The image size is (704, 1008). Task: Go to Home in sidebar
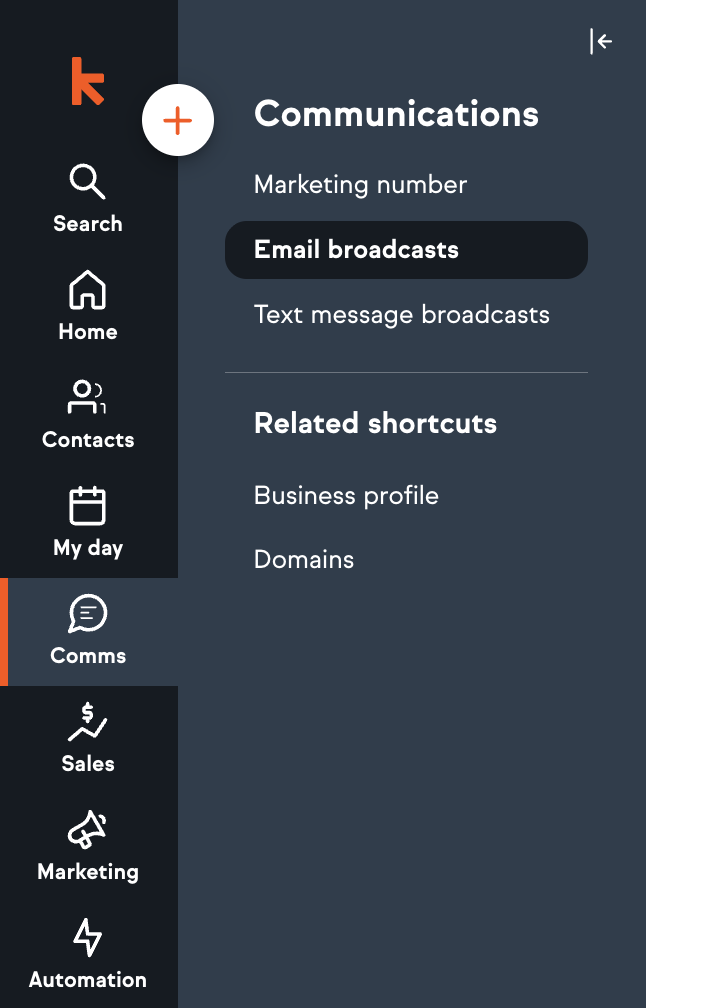pyautogui.click(x=88, y=306)
